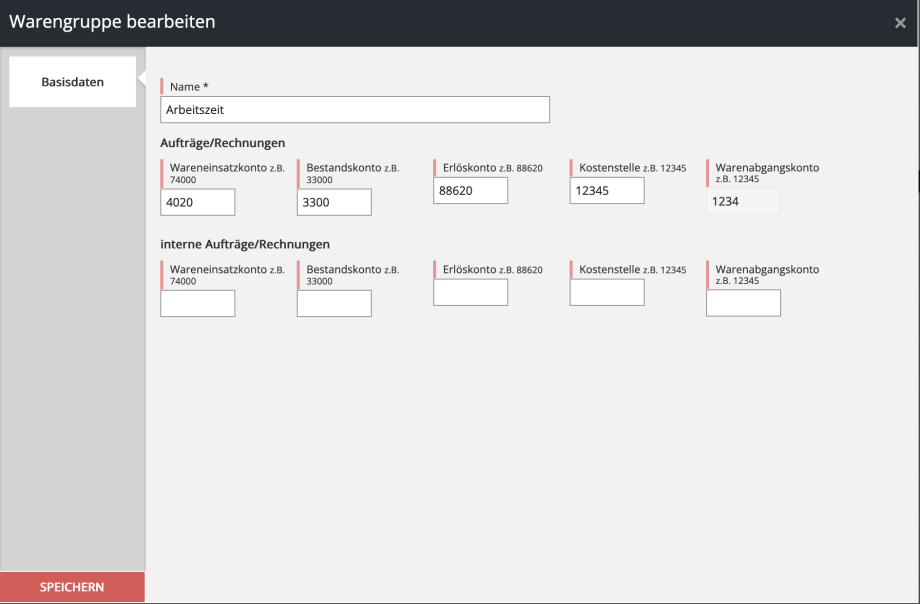This screenshot has width=920, height=604.
Task: Click empty Erlöskonto field under interne Aufträge
Action: pyautogui.click(x=470, y=293)
